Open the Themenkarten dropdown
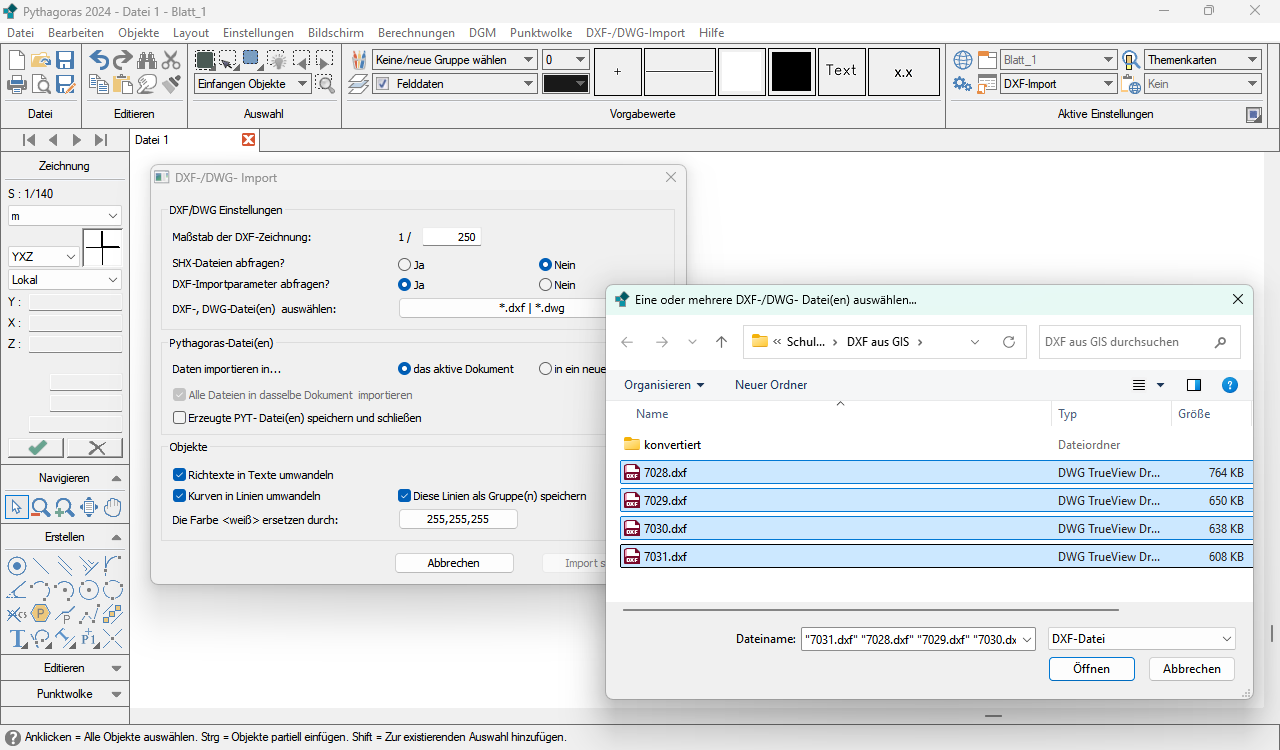 1203,60
